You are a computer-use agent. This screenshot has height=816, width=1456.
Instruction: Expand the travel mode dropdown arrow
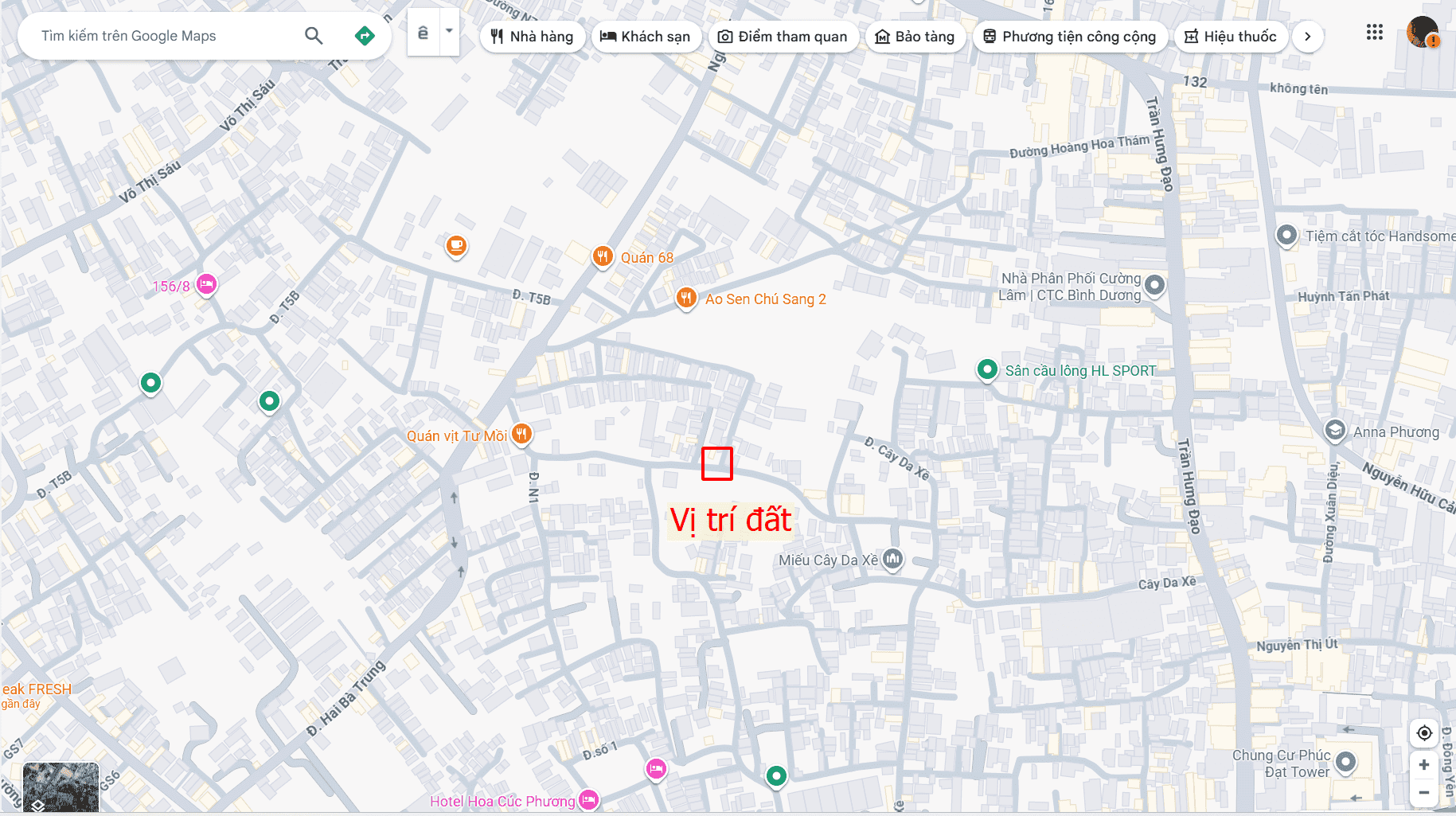tap(449, 32)
